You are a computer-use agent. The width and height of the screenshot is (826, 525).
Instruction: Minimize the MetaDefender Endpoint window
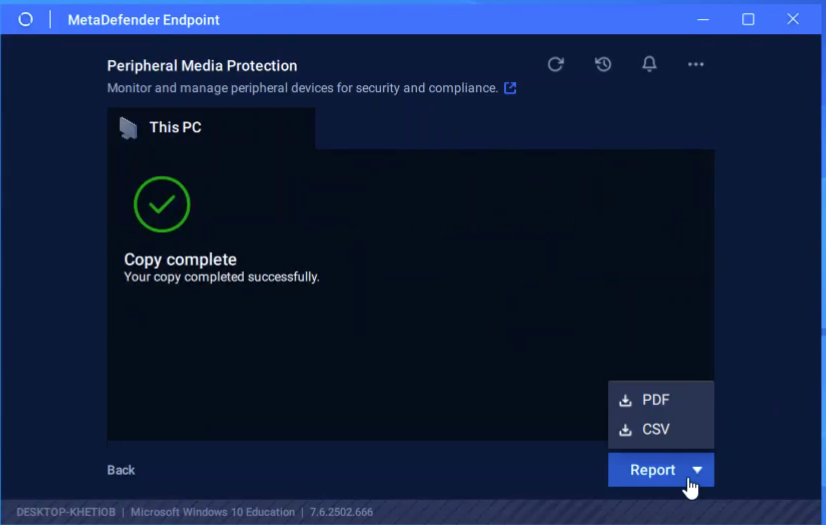pos(703,19)
